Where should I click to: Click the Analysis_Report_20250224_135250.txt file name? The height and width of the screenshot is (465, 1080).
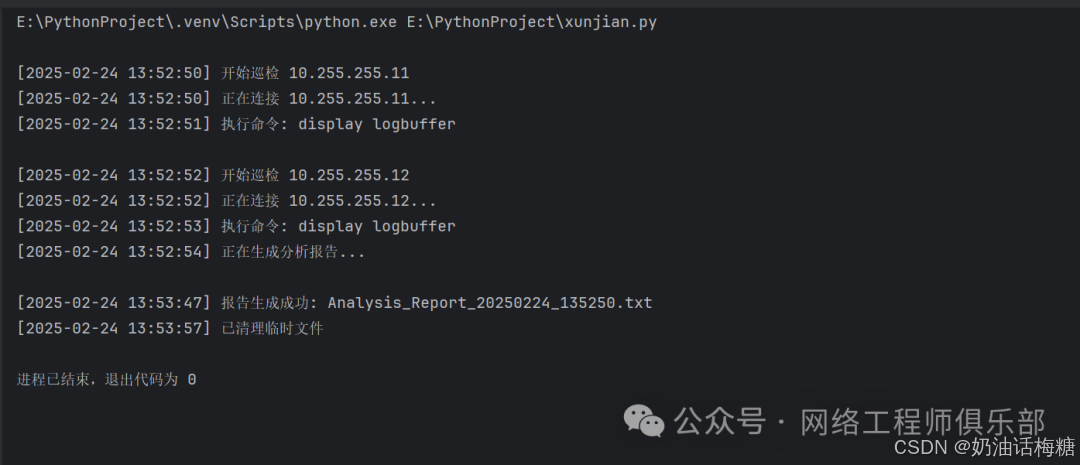[490, 303]
